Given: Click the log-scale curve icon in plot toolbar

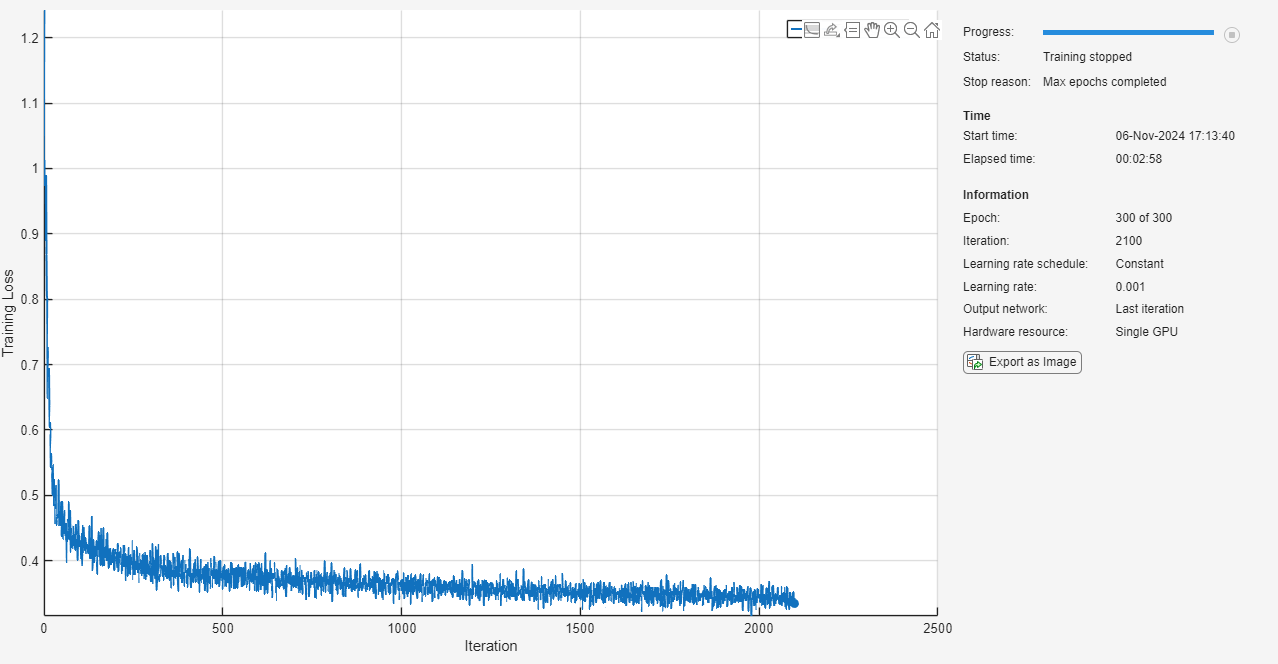Looking at the screenshot, I should point(812,29).
